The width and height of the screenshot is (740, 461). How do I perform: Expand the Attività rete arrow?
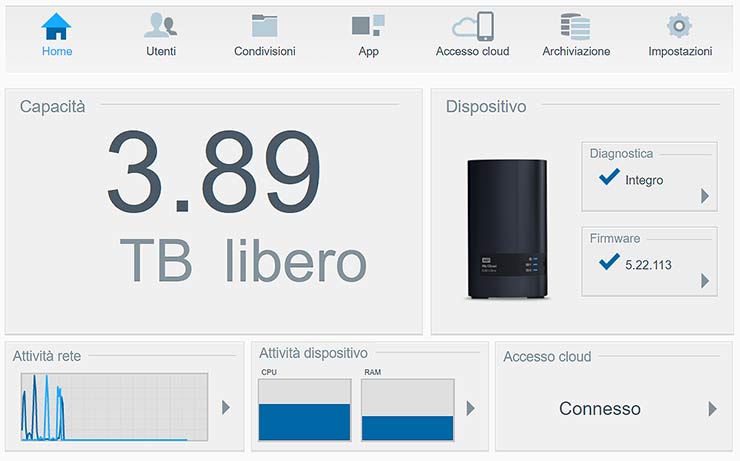coord(226,407)
